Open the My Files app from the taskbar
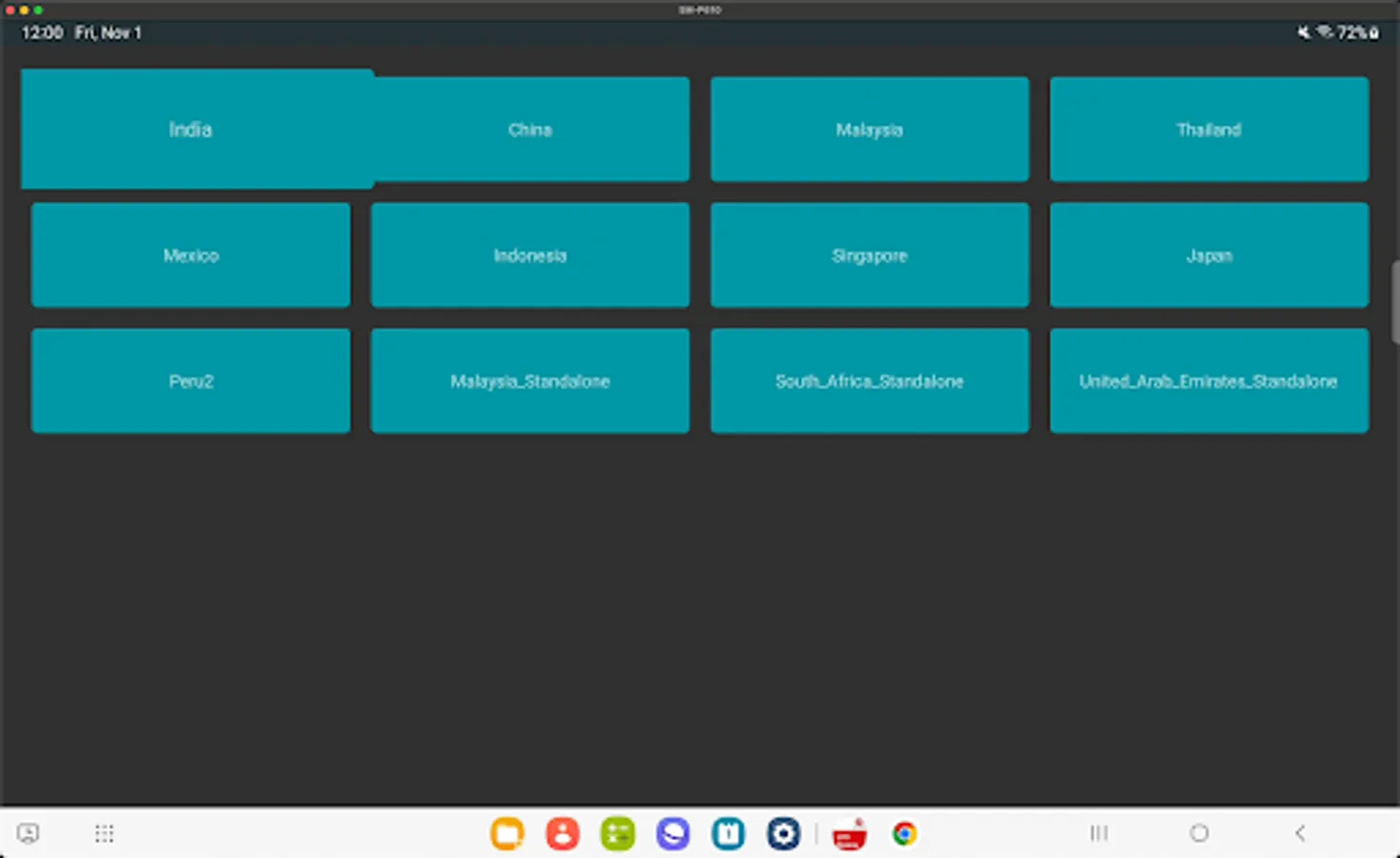1400x858 pixels. [x=507, y=833]
